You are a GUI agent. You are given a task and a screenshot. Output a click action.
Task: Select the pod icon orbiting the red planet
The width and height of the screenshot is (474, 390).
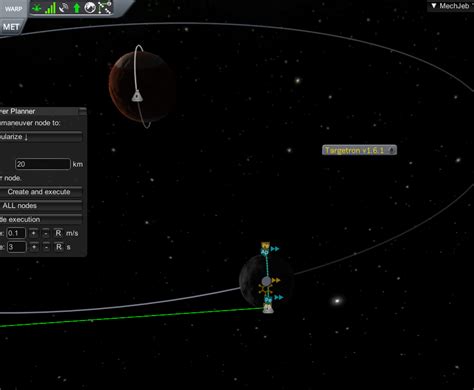click(137, 97)
